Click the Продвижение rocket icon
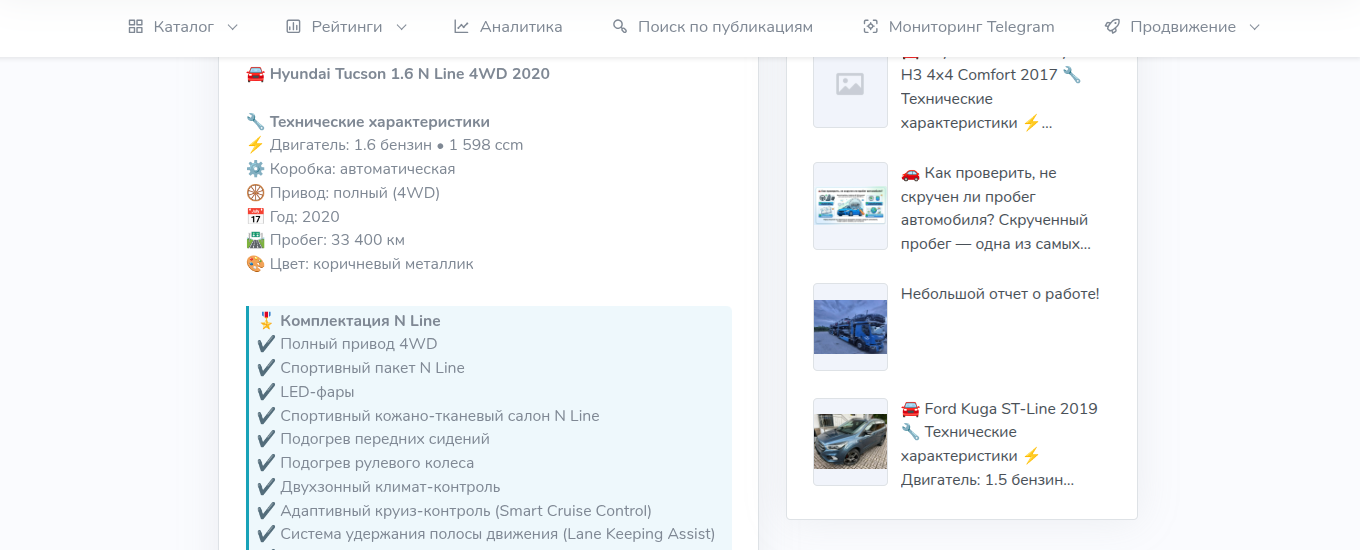The height and width of the screenshot is (550, 1360). tap(1112, 27)
